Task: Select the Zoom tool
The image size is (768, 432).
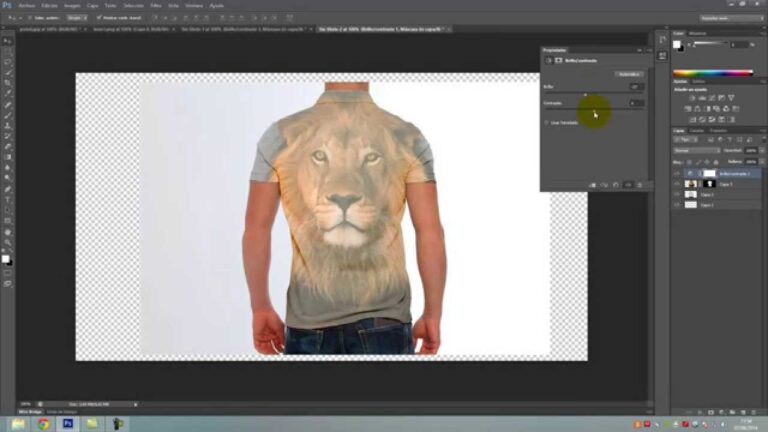Action: 7,242
